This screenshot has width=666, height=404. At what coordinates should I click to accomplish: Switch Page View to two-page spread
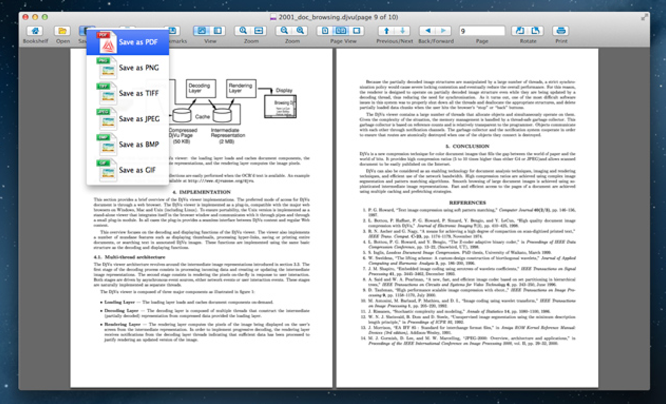point(341,31)
